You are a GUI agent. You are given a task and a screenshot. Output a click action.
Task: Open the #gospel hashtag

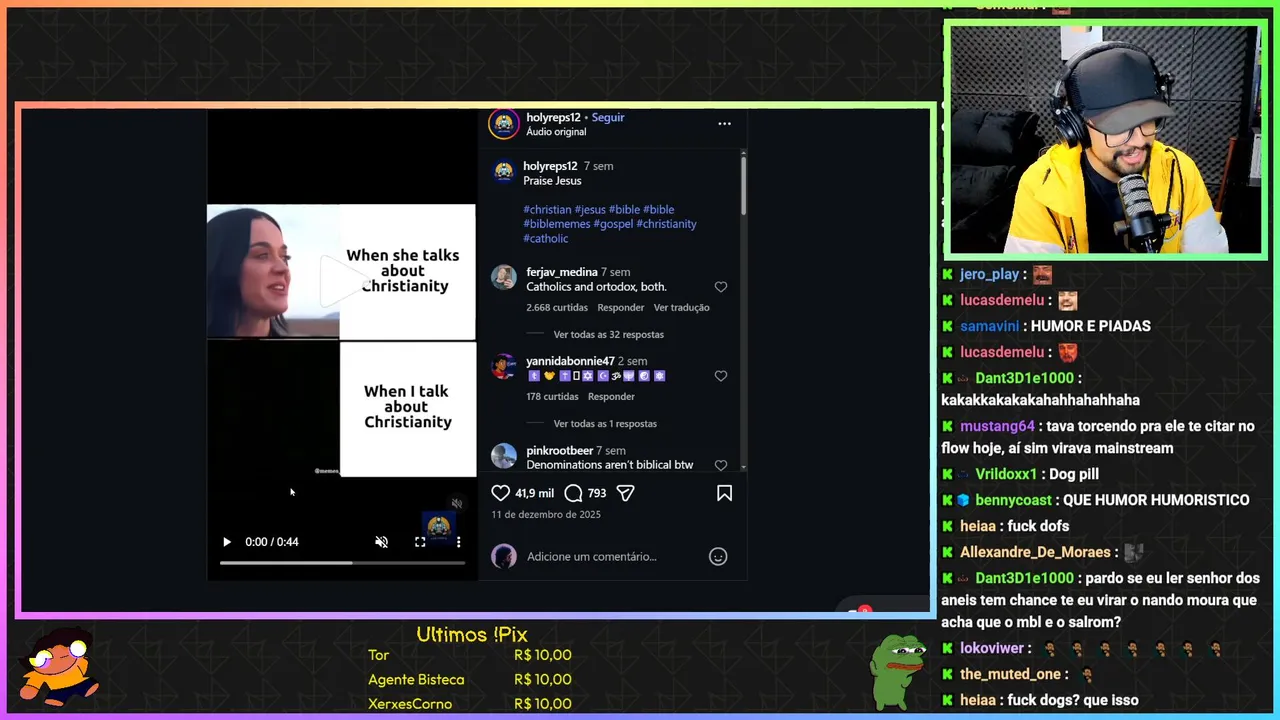613,224
